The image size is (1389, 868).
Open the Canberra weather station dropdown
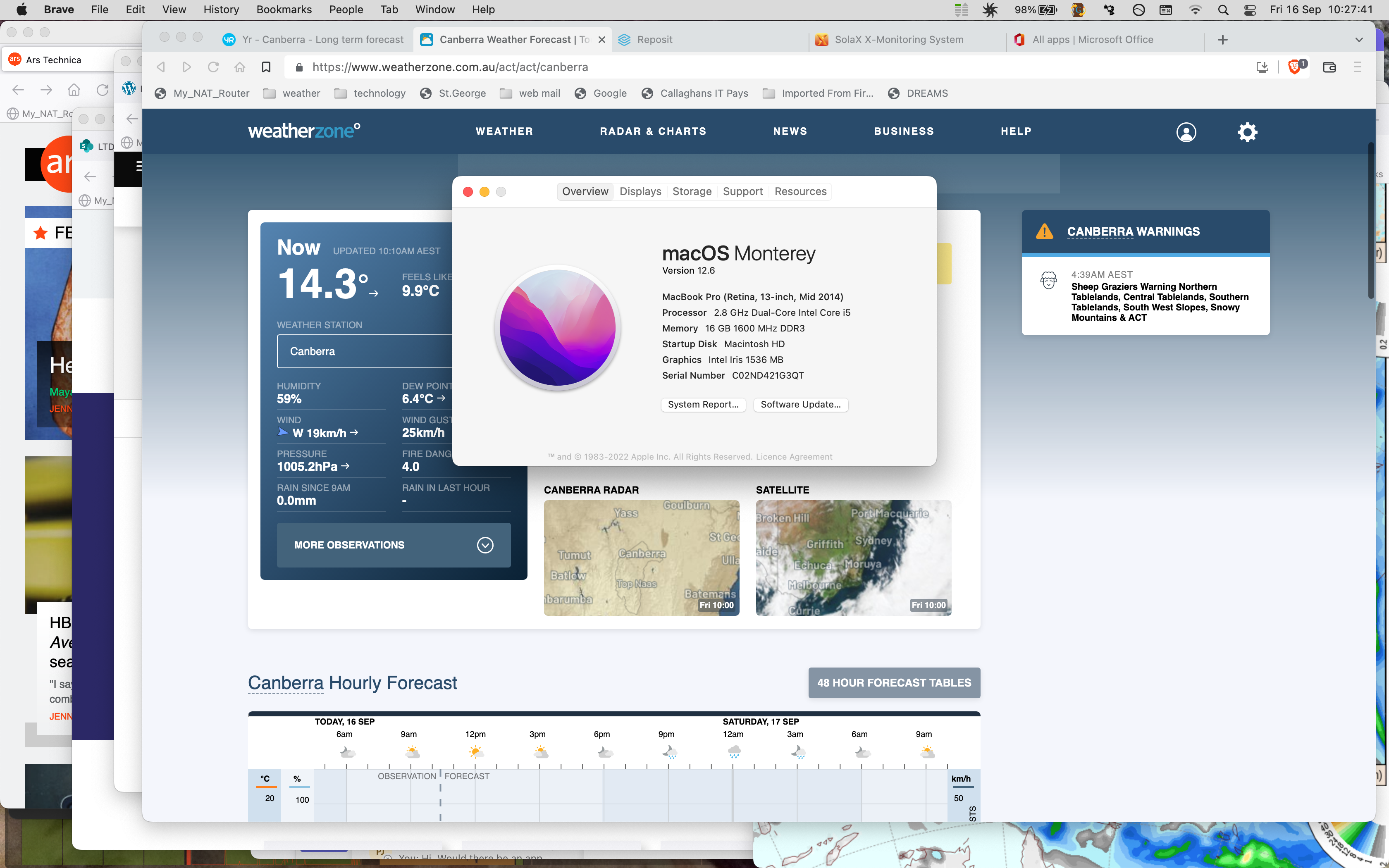click(365, 351)
